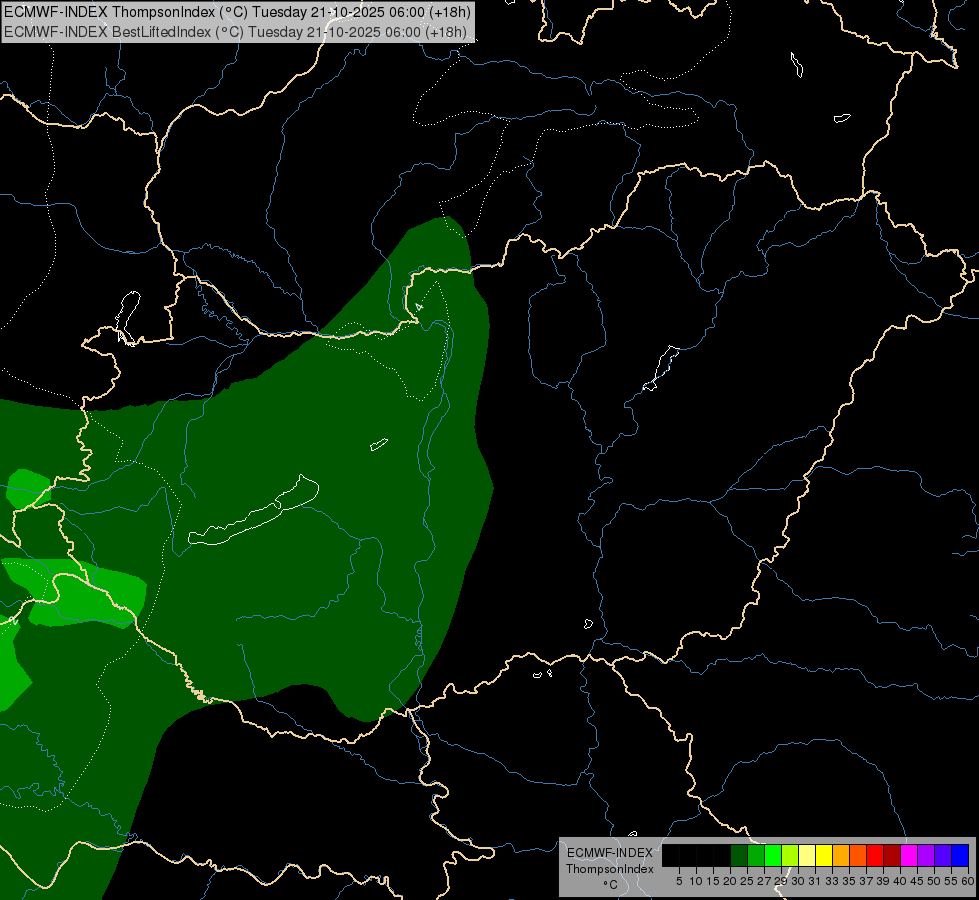
Task: Click the legend scale value 10
Action: (x=696, y=881)
